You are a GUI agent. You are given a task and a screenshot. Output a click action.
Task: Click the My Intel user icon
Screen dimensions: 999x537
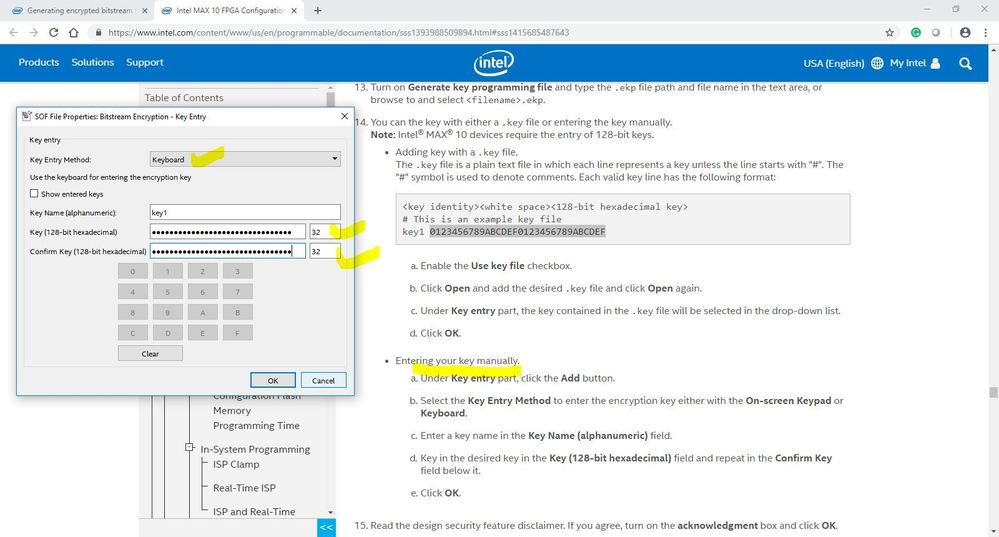935,63
